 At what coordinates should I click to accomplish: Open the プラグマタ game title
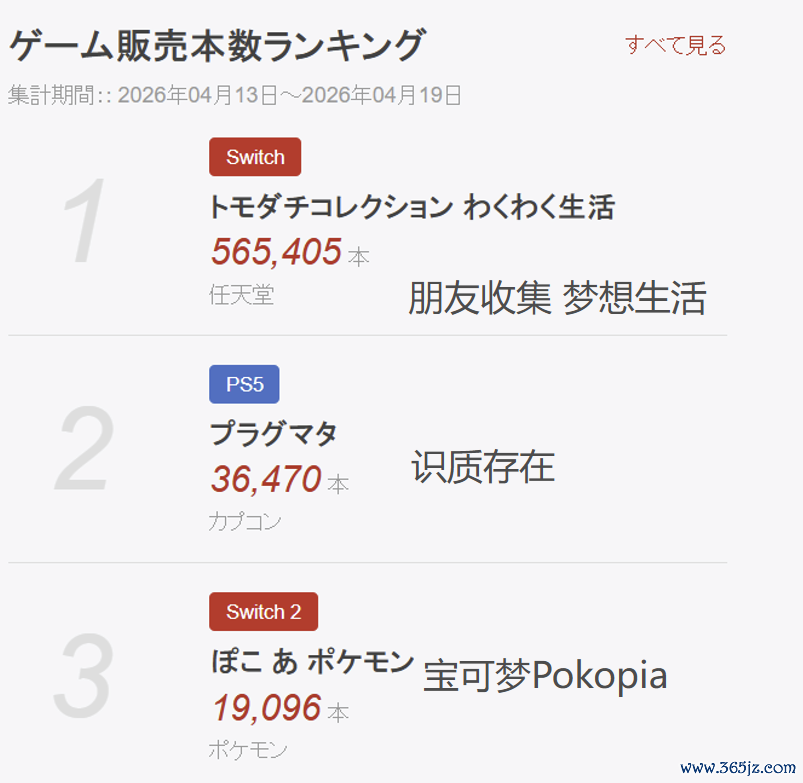click(273, 434)
